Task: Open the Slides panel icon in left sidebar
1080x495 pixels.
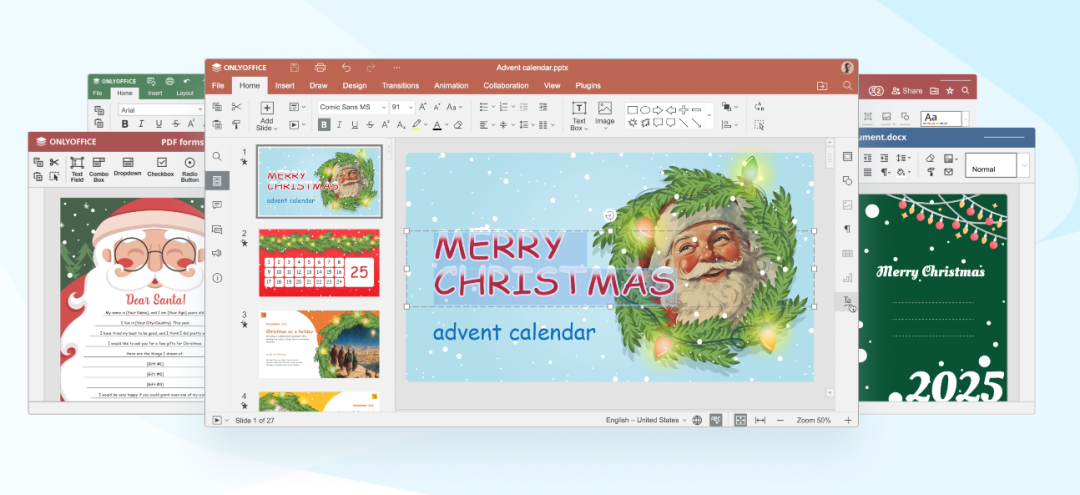Action: (217, 181)
